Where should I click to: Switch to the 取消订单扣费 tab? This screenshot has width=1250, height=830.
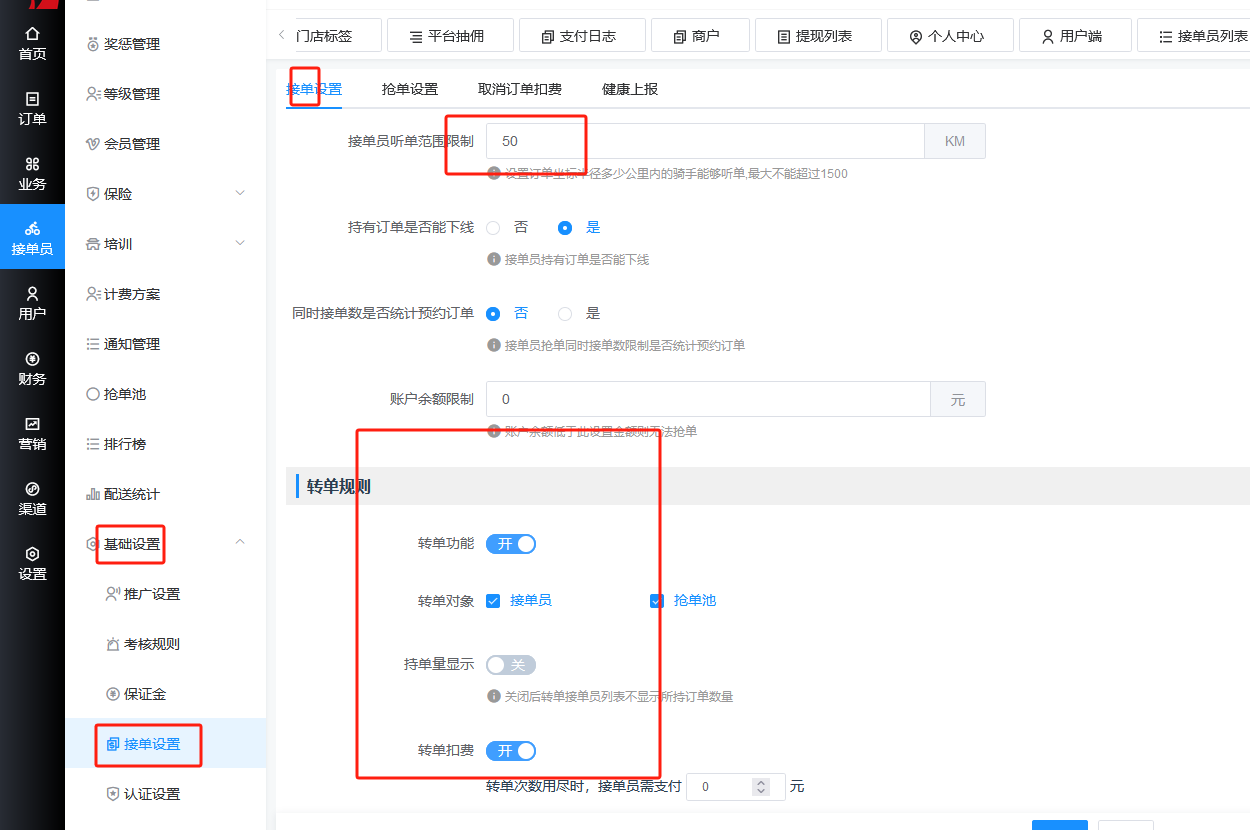[x=520, y=89]
